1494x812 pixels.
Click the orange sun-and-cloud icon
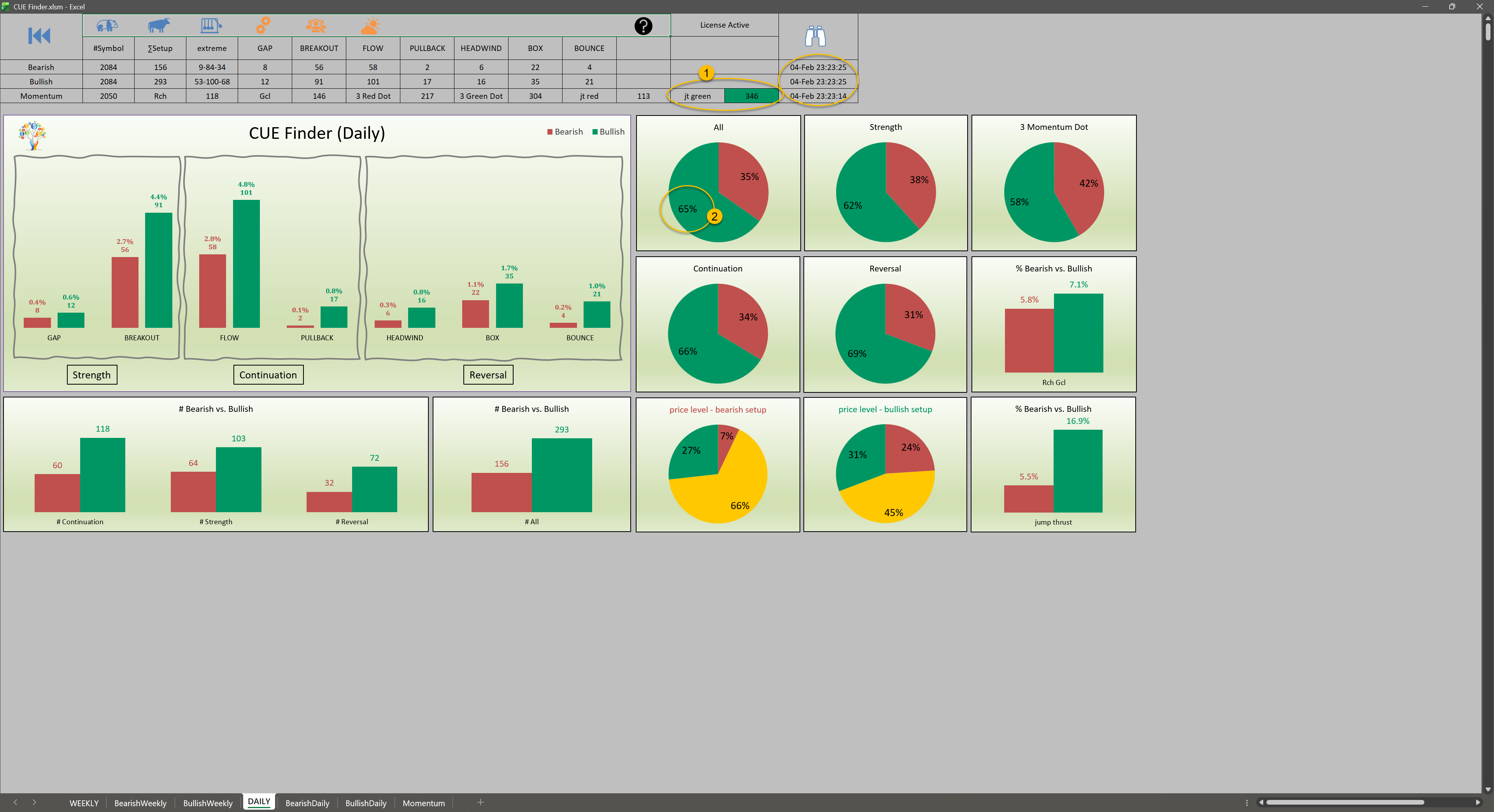click(370, 26)
